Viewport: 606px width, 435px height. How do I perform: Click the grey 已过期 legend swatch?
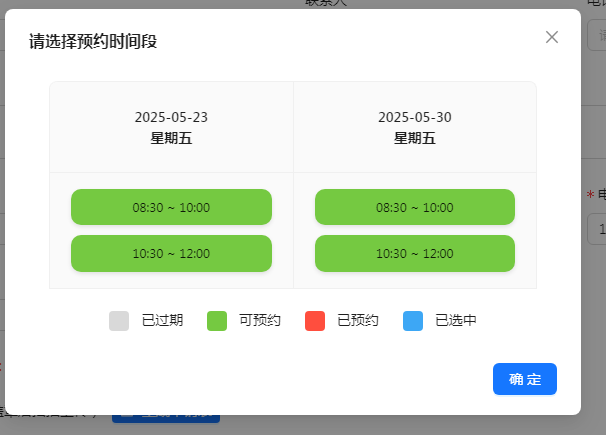point(119,321)
